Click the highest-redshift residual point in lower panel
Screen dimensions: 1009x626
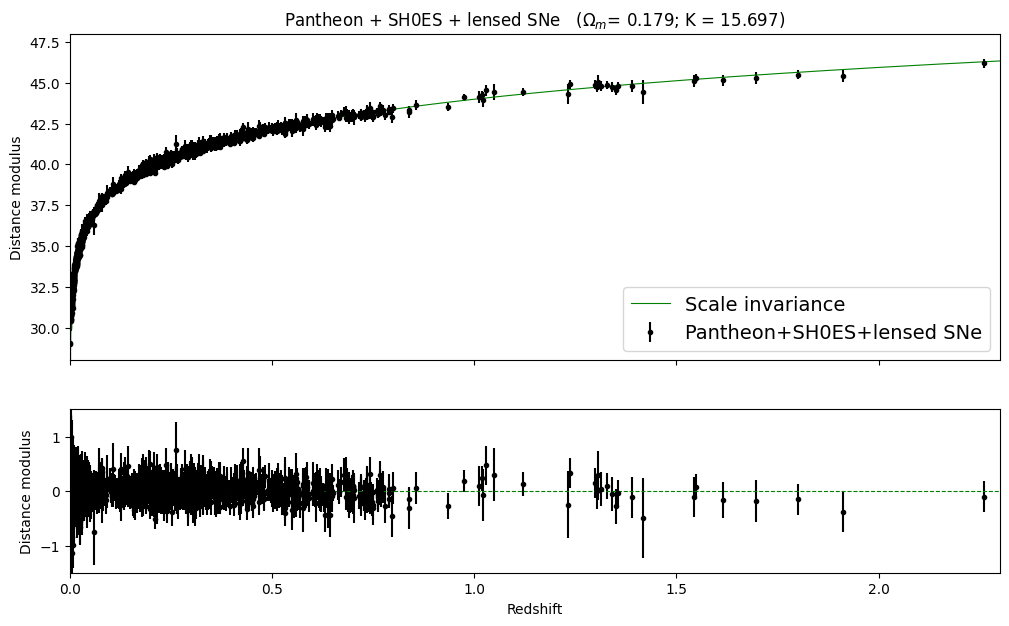pyautogui.click(x=984, y=497)
